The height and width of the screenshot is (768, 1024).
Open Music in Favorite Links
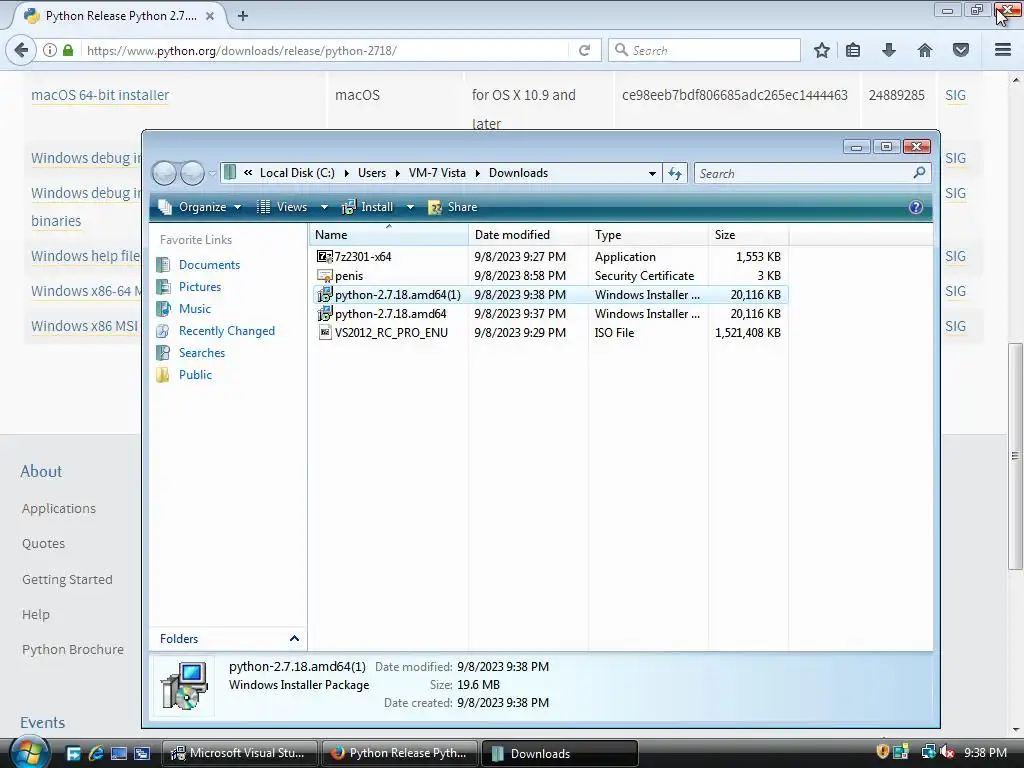coord(195,308)
